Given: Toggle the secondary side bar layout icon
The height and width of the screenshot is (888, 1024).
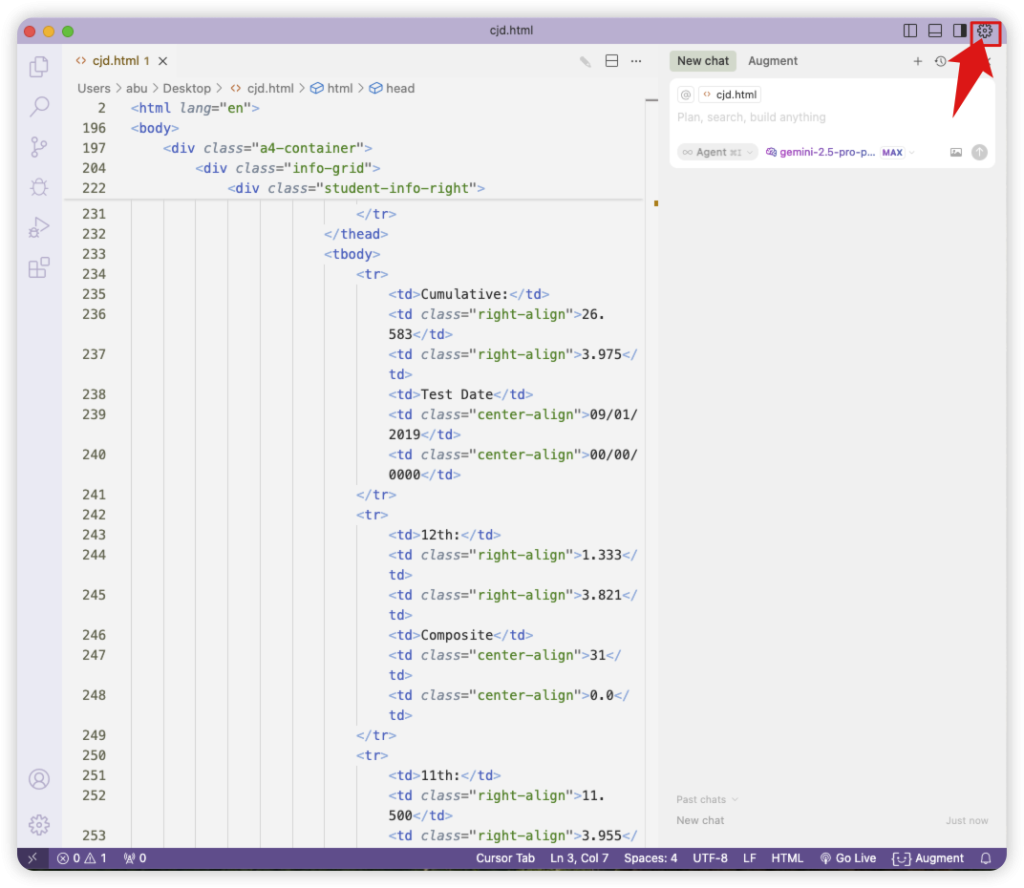Looking at the screenshot, I should click(x=959, y=31).
